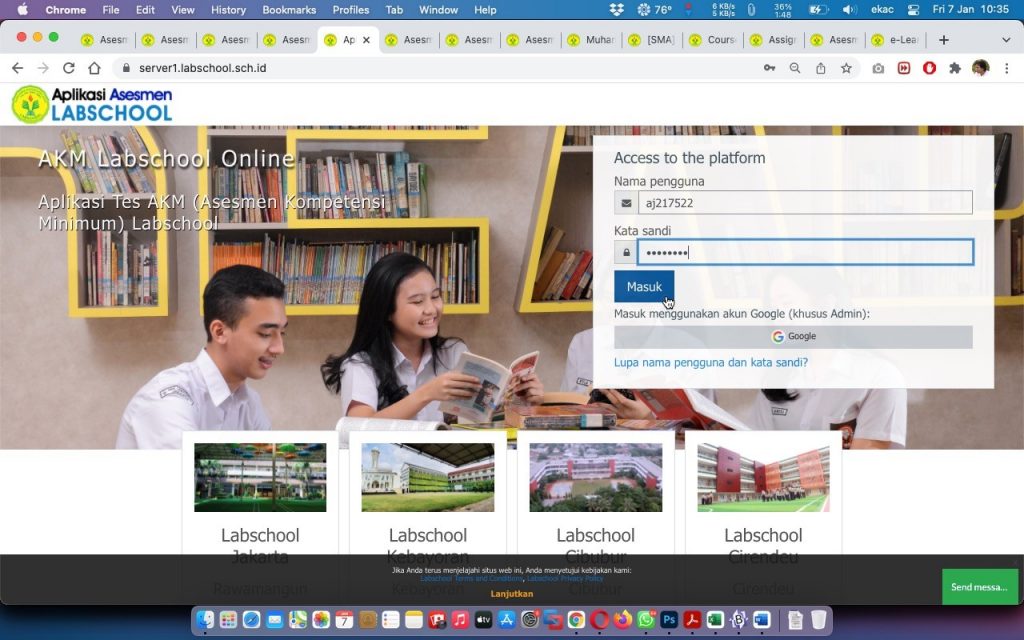Open WhatsApp from the dock

tap(645, 620)
